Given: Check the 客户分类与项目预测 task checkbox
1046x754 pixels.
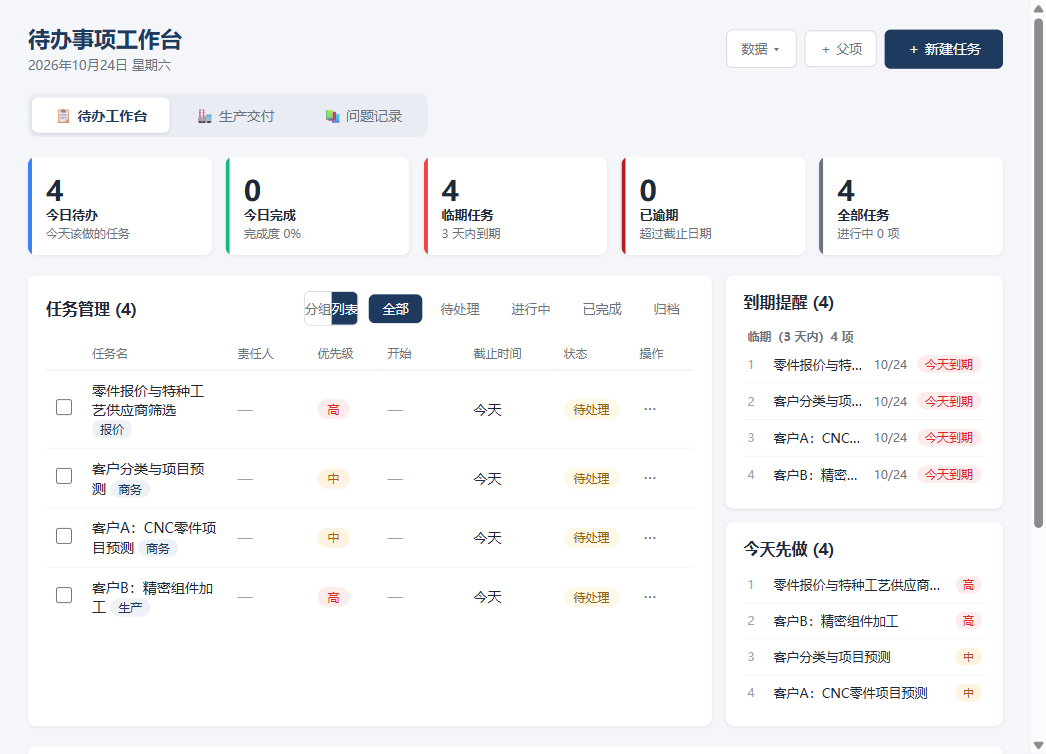Looking at the screenshot, I should [64, 476].
